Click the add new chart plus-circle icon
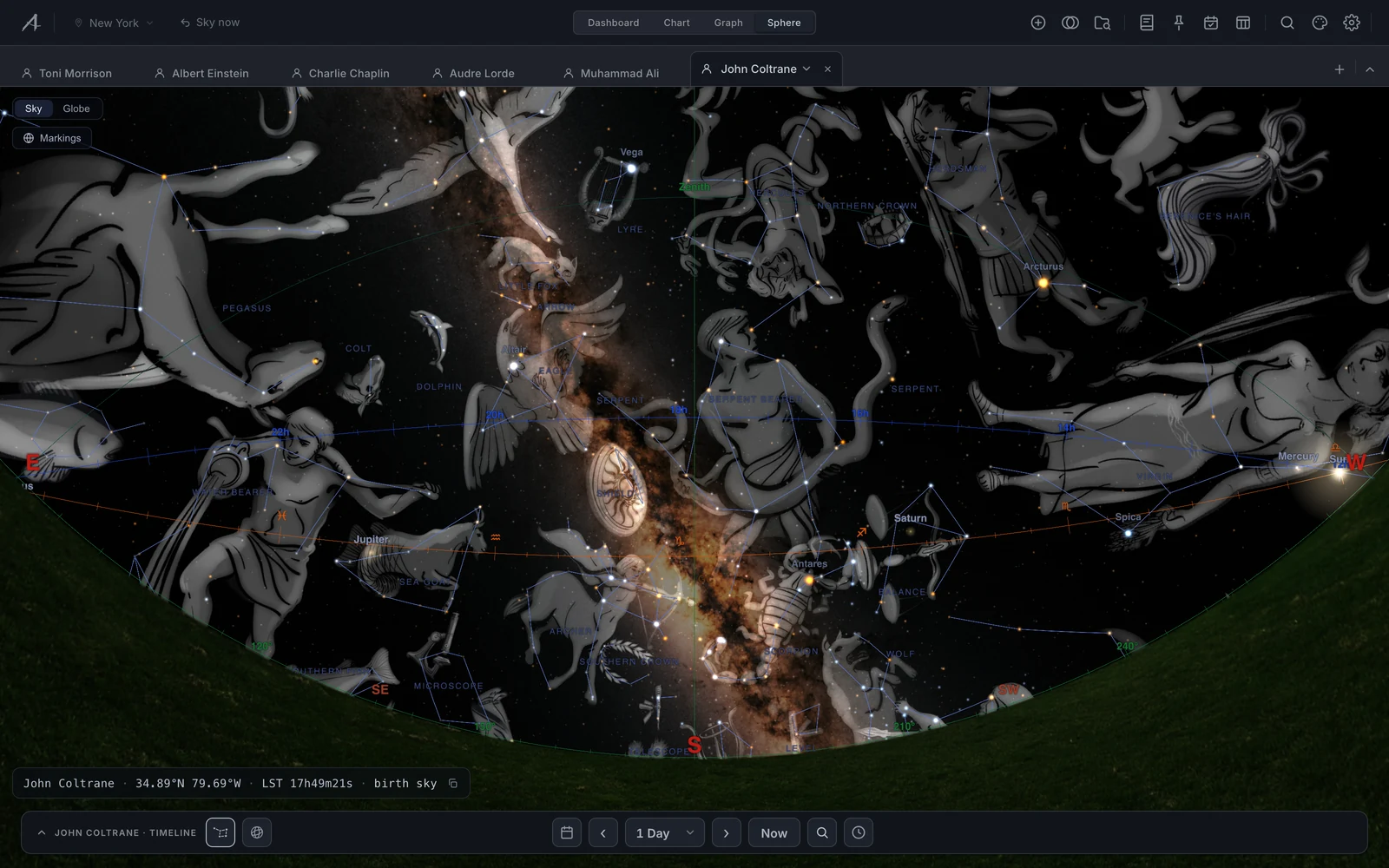 tap(1037, 23)
